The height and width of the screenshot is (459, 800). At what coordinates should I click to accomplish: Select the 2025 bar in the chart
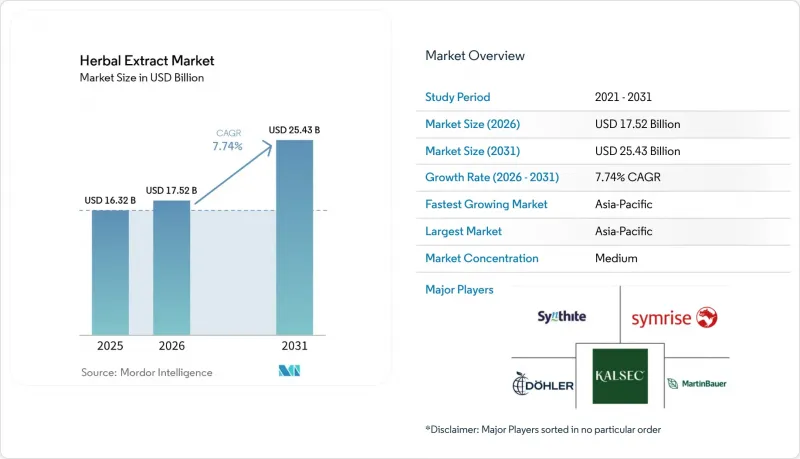point(110,272)
